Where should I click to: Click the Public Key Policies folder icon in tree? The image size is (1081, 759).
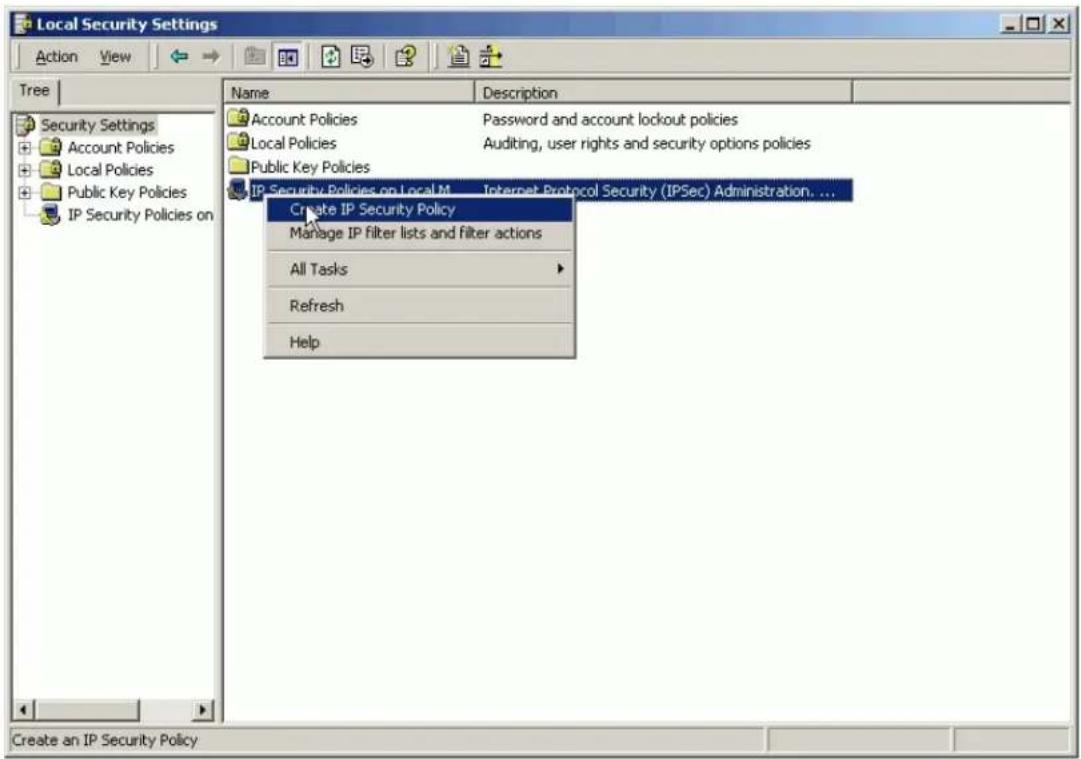[x=50, y=192]
